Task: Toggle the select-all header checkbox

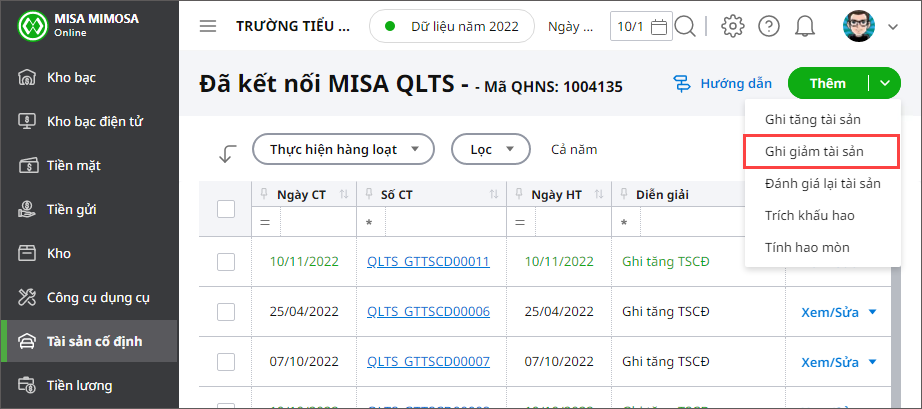Action: click(226, 209)
